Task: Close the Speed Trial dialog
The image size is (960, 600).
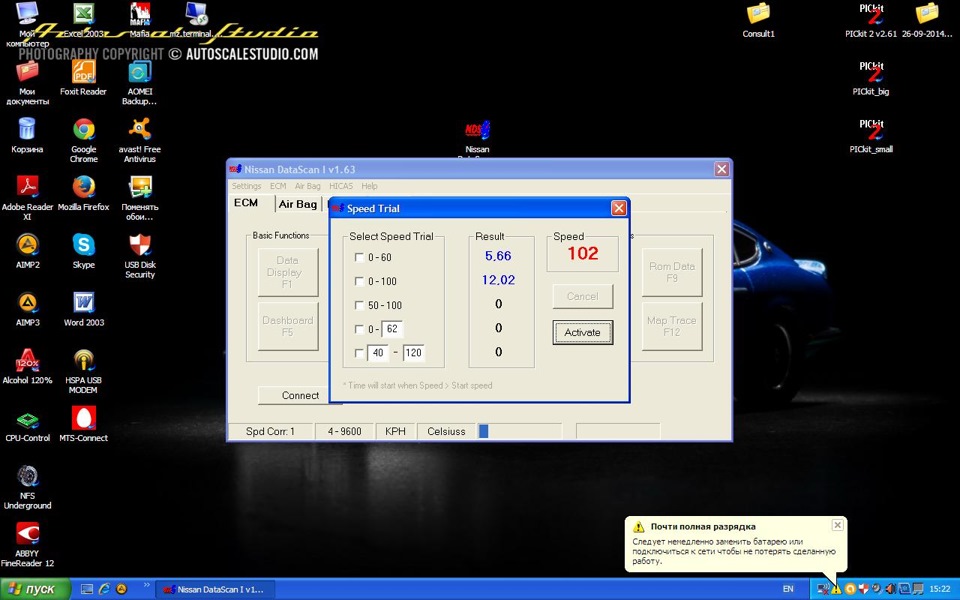Action: pos(619,208)
